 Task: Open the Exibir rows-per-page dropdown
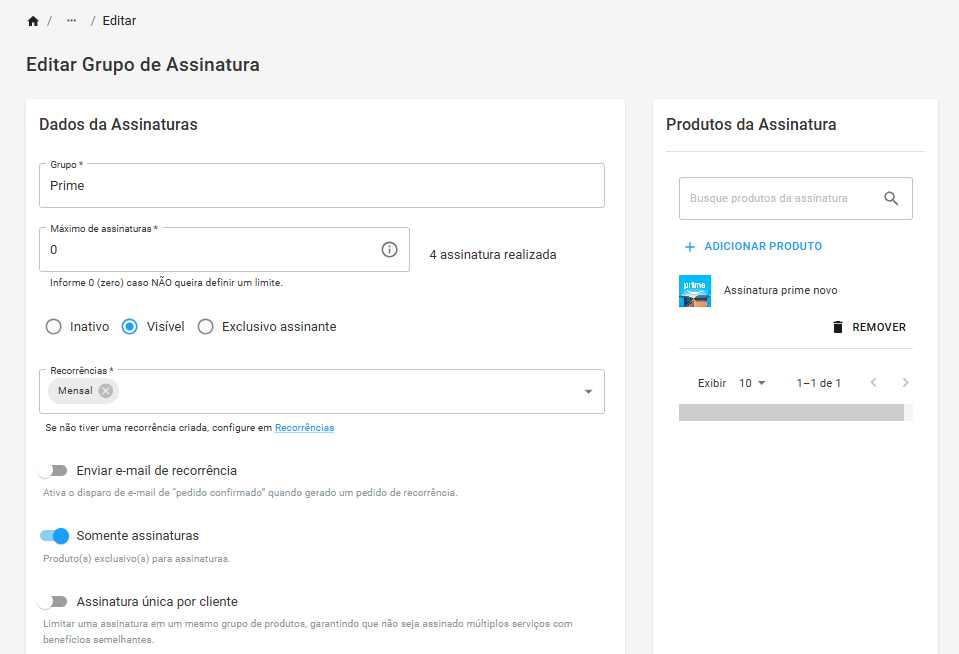(752, 383)
